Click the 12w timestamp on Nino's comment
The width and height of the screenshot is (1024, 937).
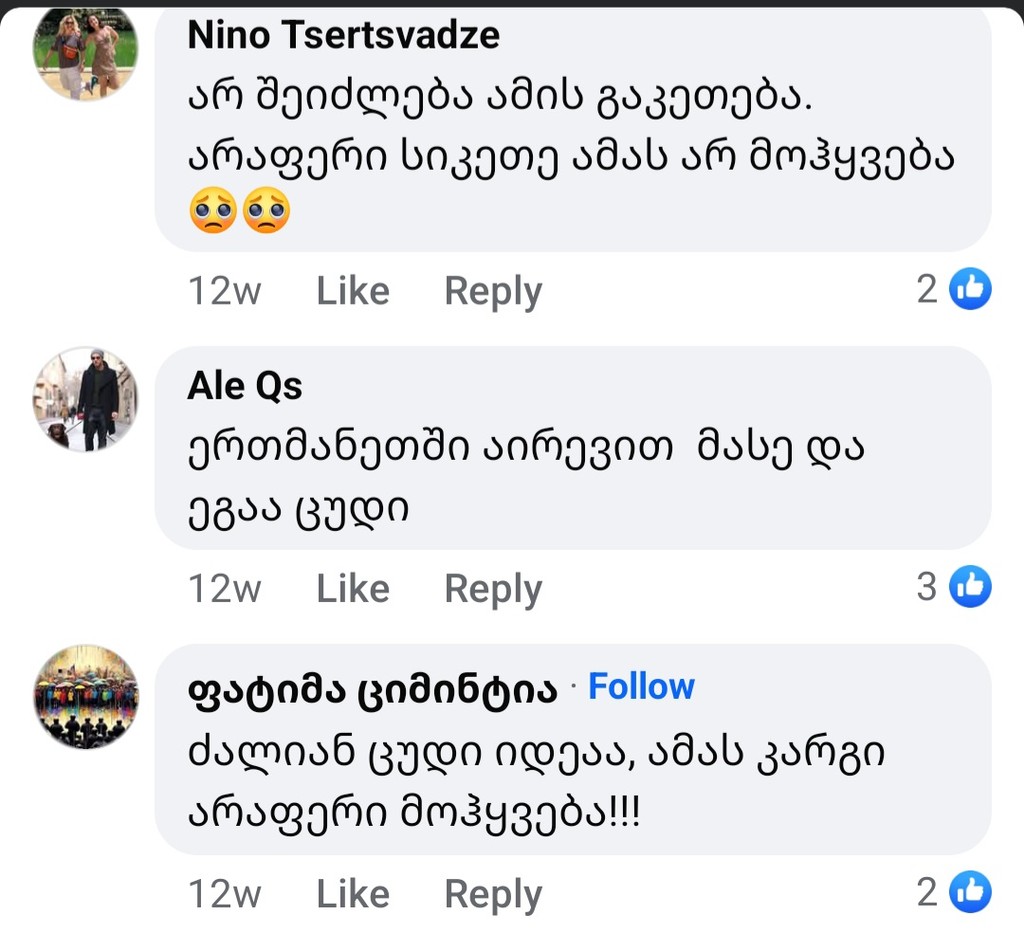click(224, 291)
